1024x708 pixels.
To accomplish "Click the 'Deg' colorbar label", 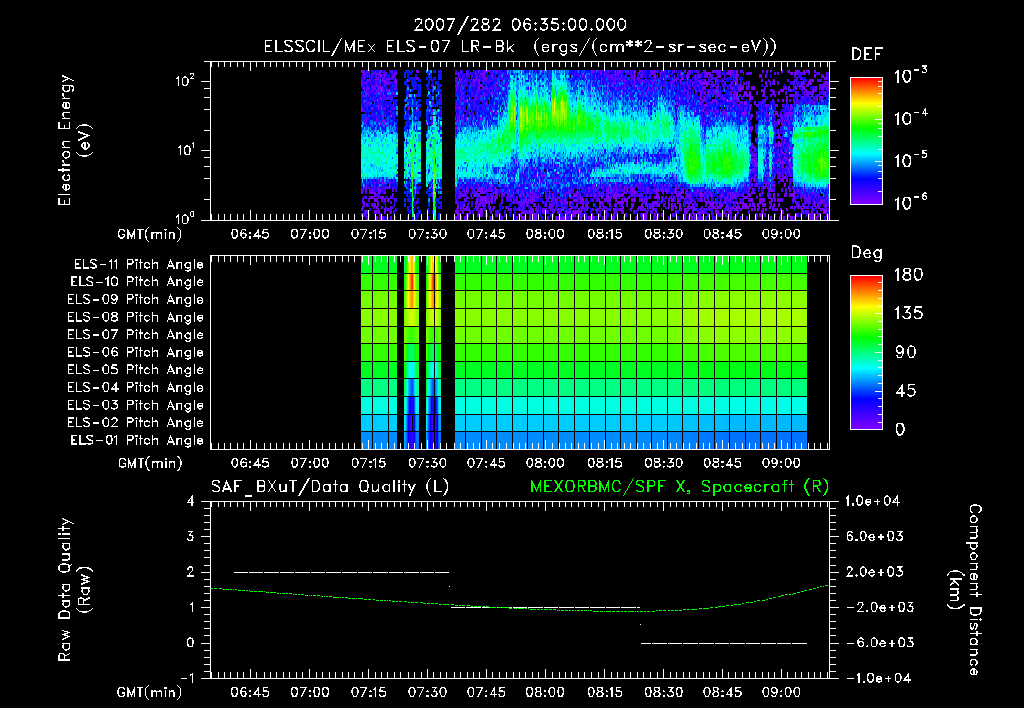I will pyautogui.click(x=867, y=253).
